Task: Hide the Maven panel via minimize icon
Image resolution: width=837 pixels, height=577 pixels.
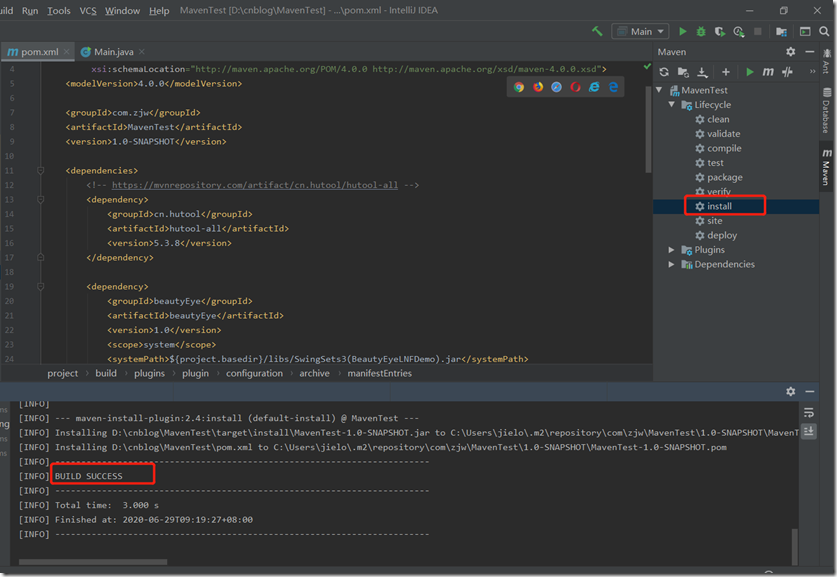Action: [810, 52]
